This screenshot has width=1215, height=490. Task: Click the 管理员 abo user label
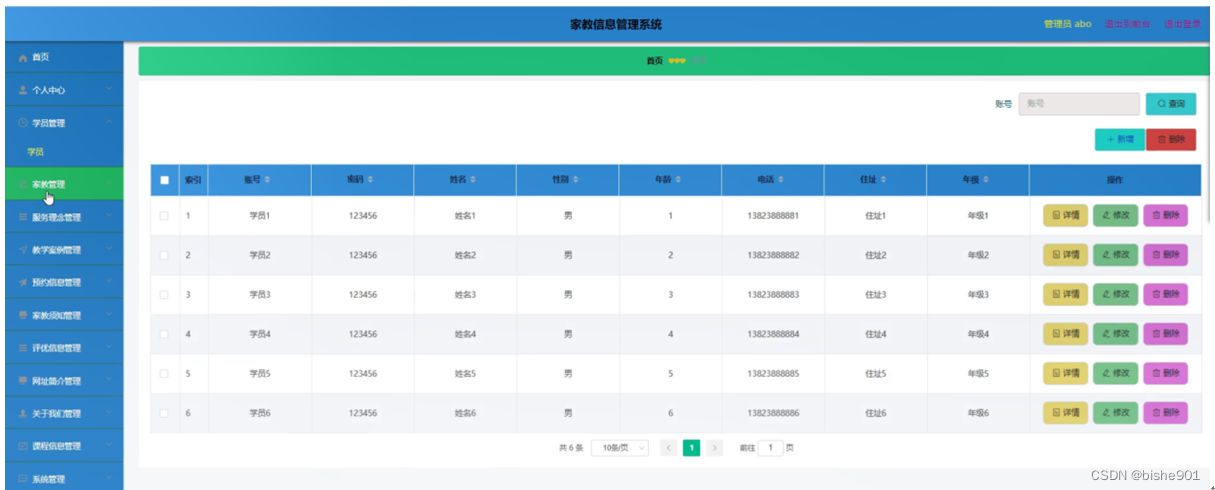coord(1067,24)
